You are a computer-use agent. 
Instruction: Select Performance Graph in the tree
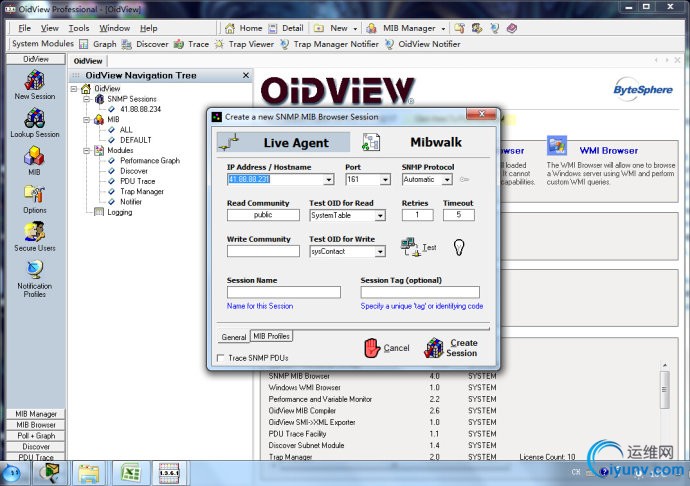point(150,161)
